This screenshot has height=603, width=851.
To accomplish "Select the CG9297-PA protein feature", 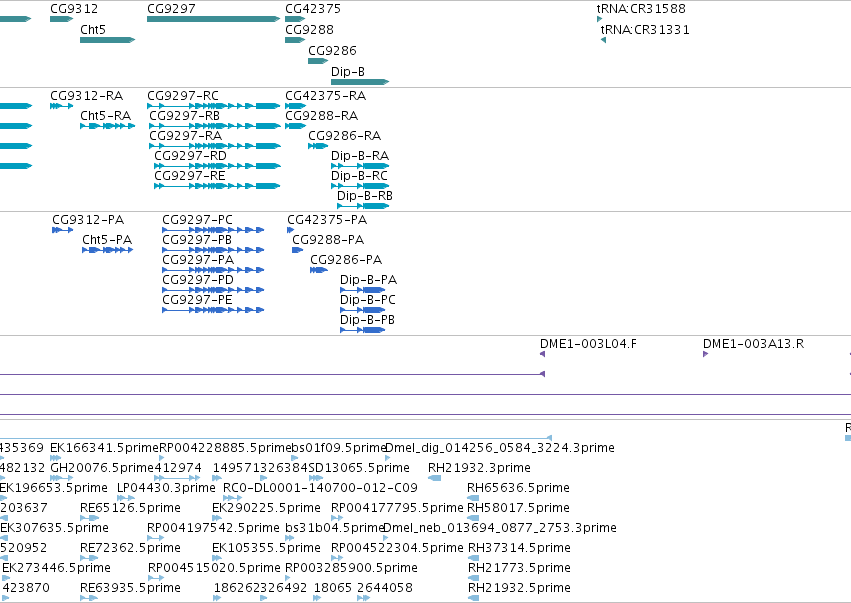I will coord(213,270).
